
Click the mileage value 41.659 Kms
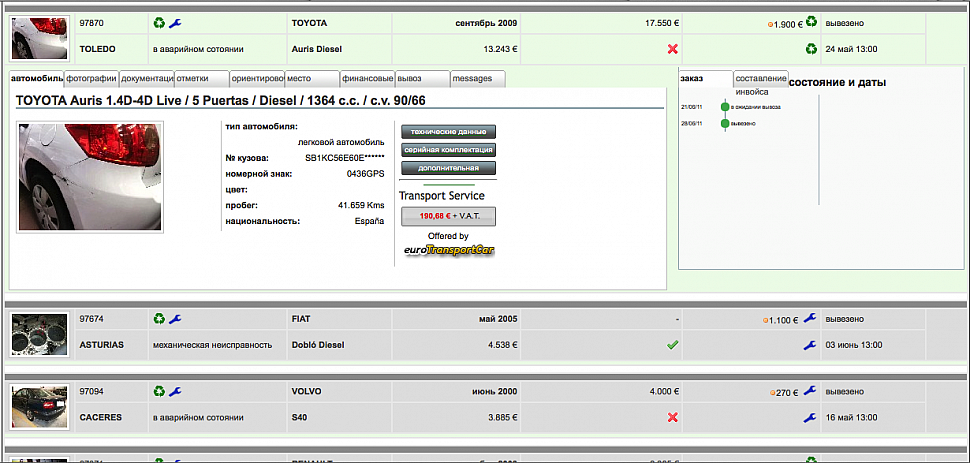click(x=361, y=206)
